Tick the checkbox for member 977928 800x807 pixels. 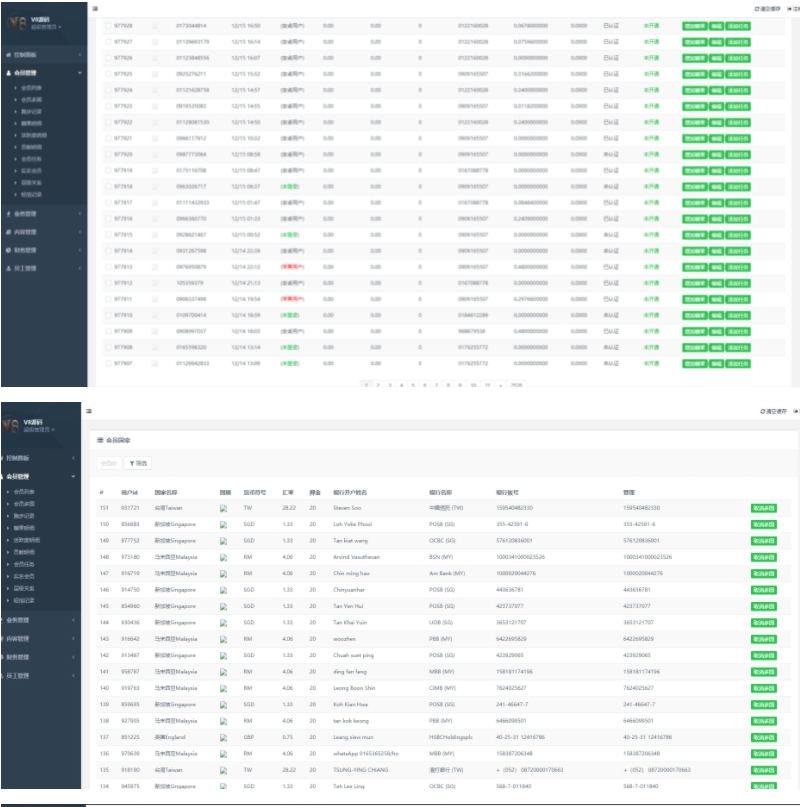click(x=108, y=26)
